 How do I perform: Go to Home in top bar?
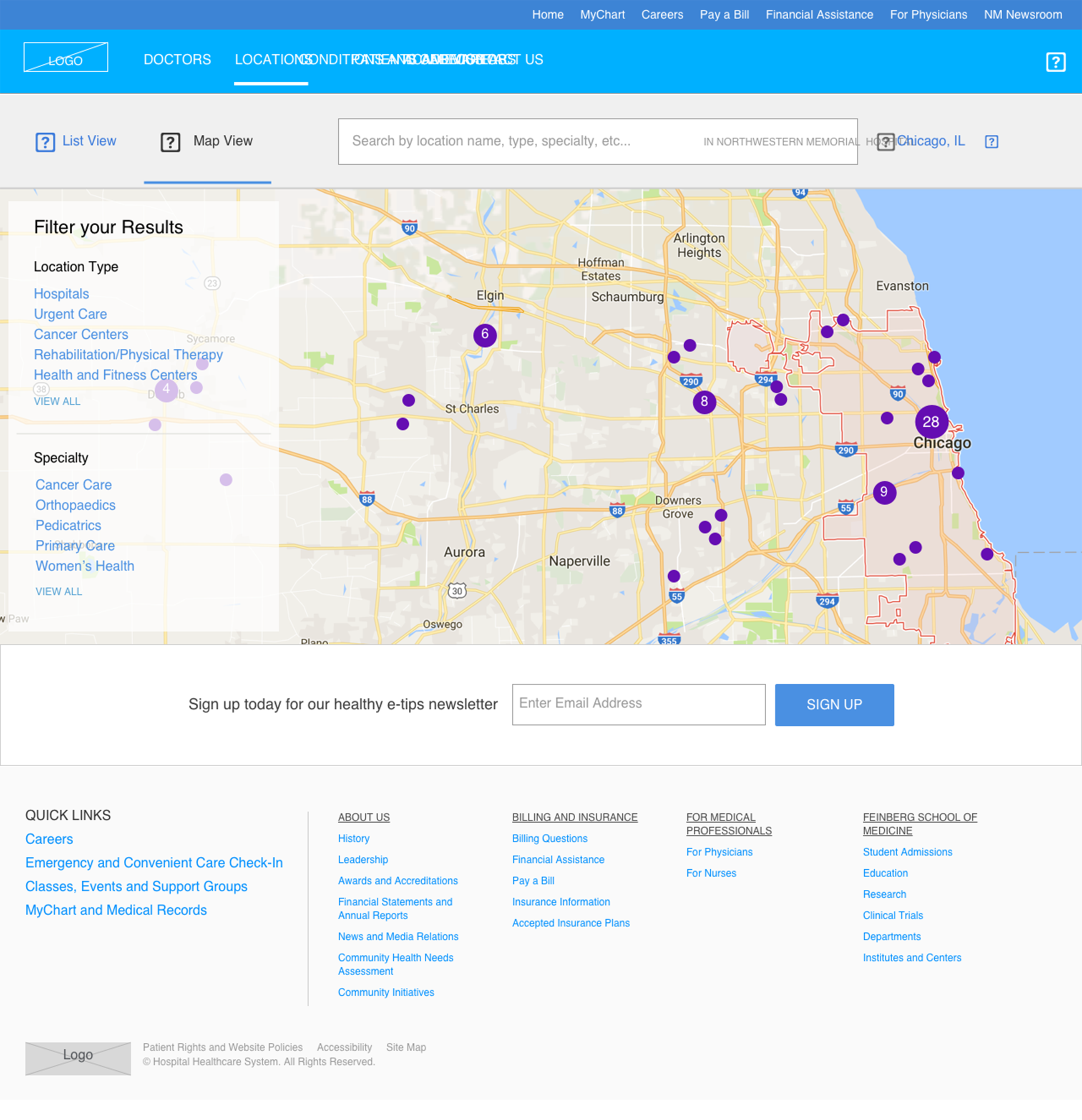(x=548, y=15)
